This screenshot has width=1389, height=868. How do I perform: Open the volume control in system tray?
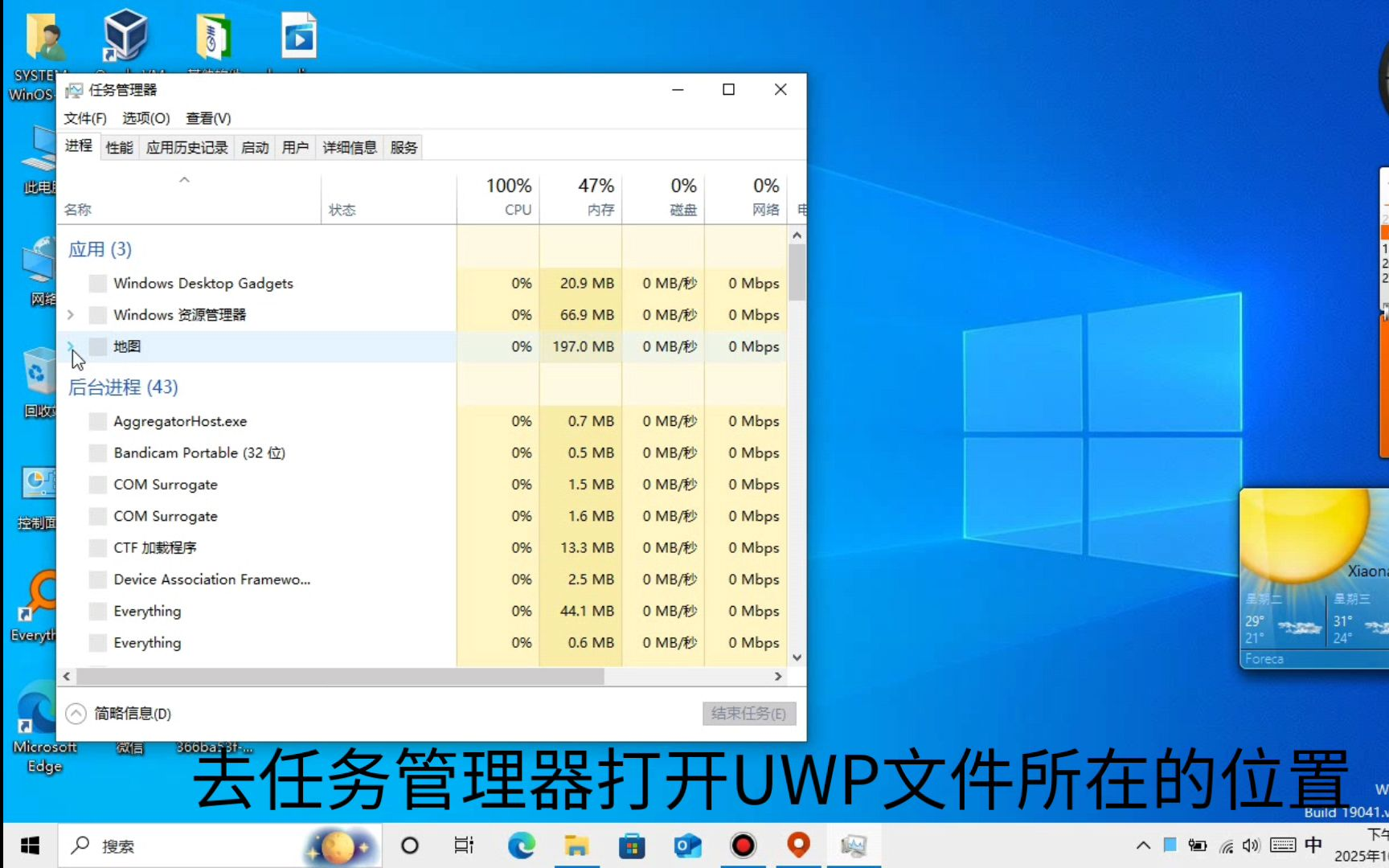(1252, 845)
